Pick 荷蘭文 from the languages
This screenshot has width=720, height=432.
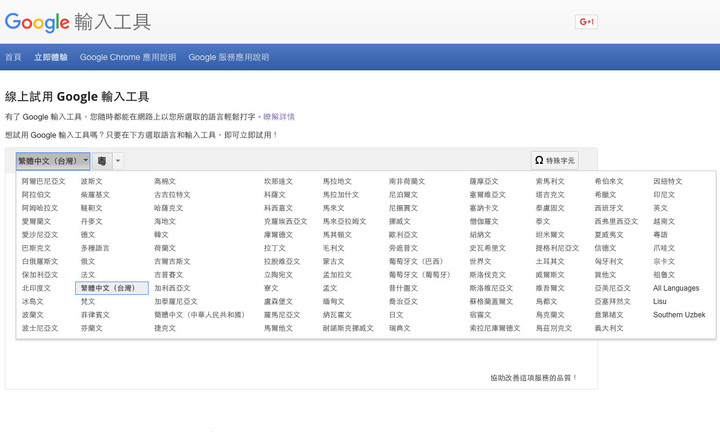coord(165,248)
